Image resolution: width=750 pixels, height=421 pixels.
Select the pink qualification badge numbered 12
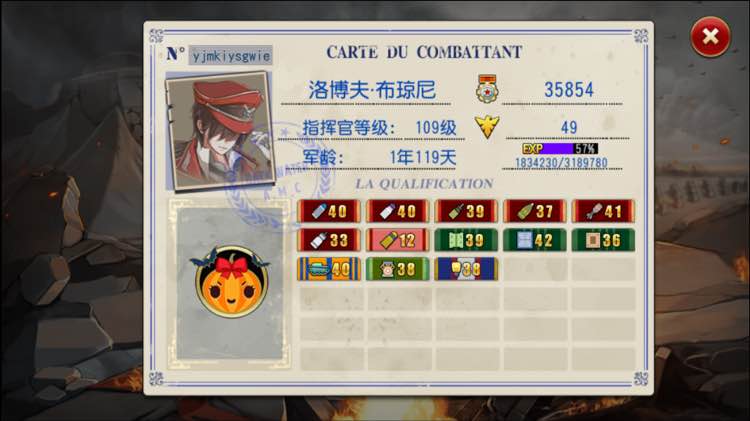pos(397,240)
